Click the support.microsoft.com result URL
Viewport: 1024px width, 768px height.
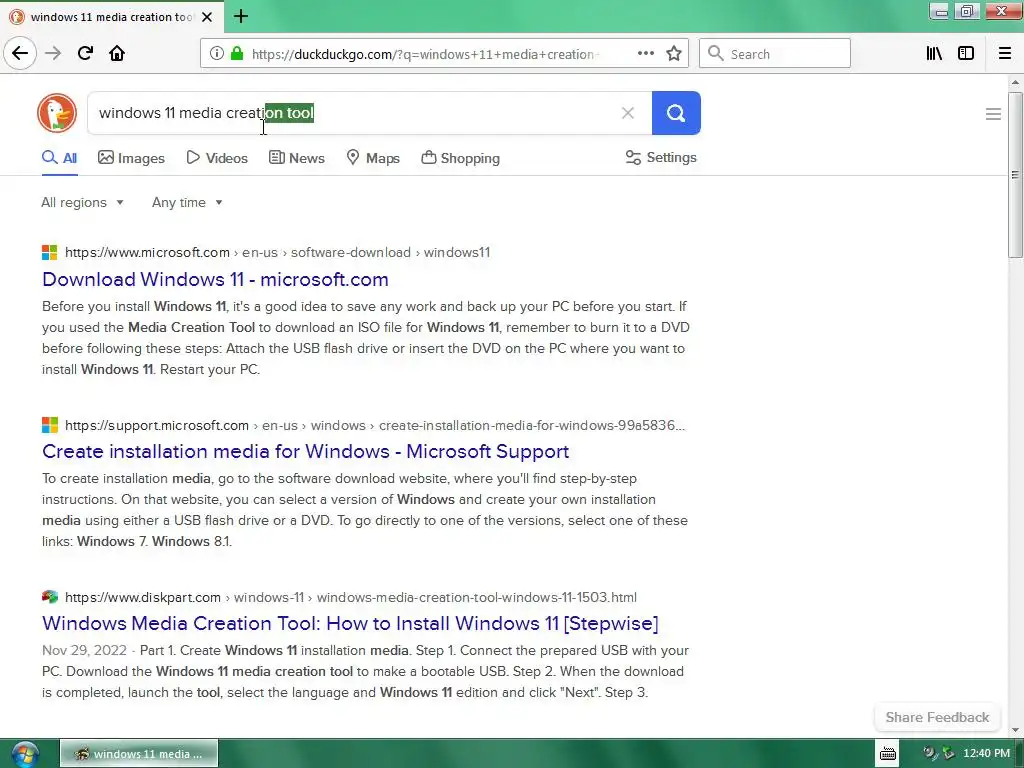click(x=375, y=425)
